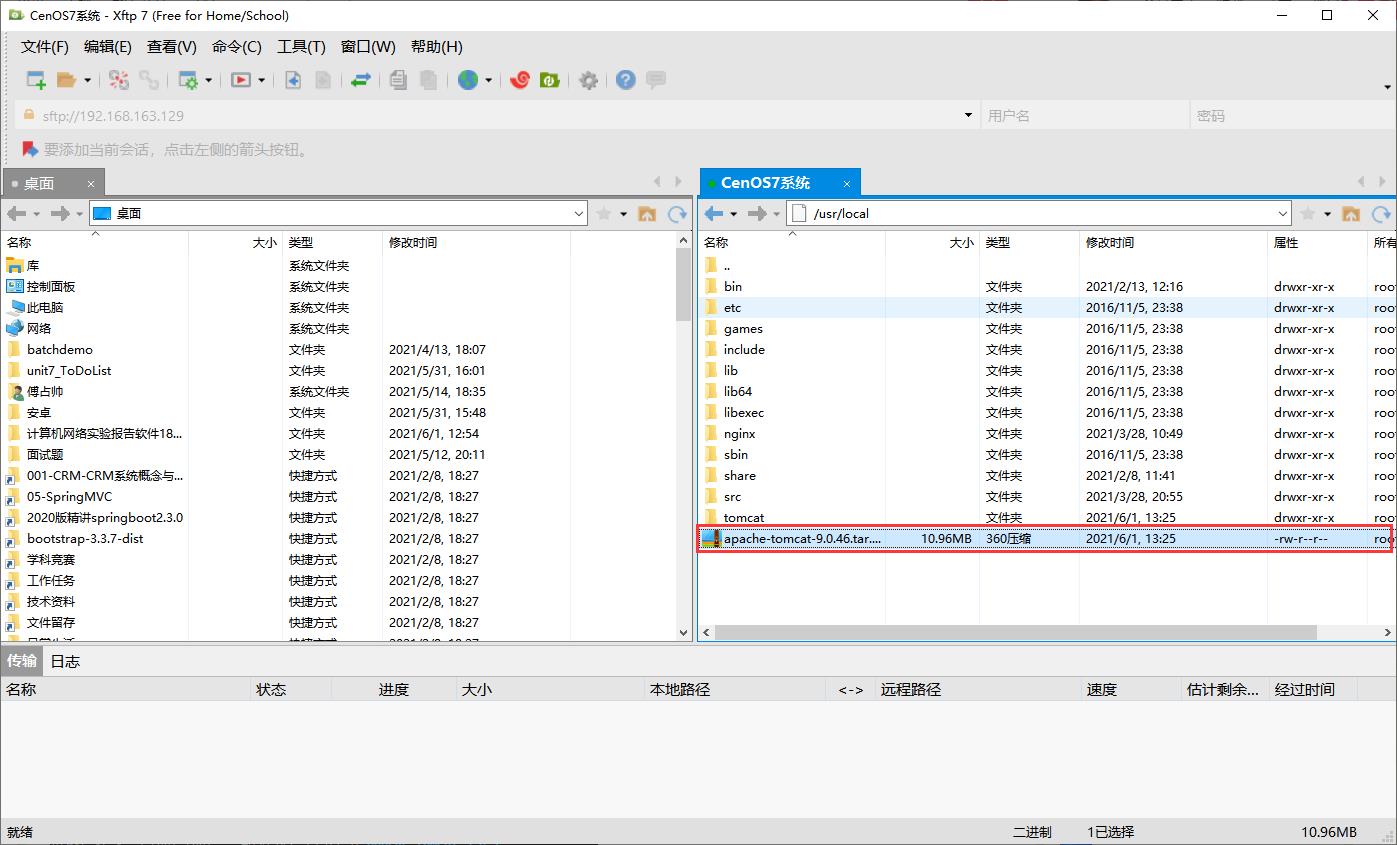Click the copy documents toolbar icon
1397x845 pixels.
tap(398, 80)
